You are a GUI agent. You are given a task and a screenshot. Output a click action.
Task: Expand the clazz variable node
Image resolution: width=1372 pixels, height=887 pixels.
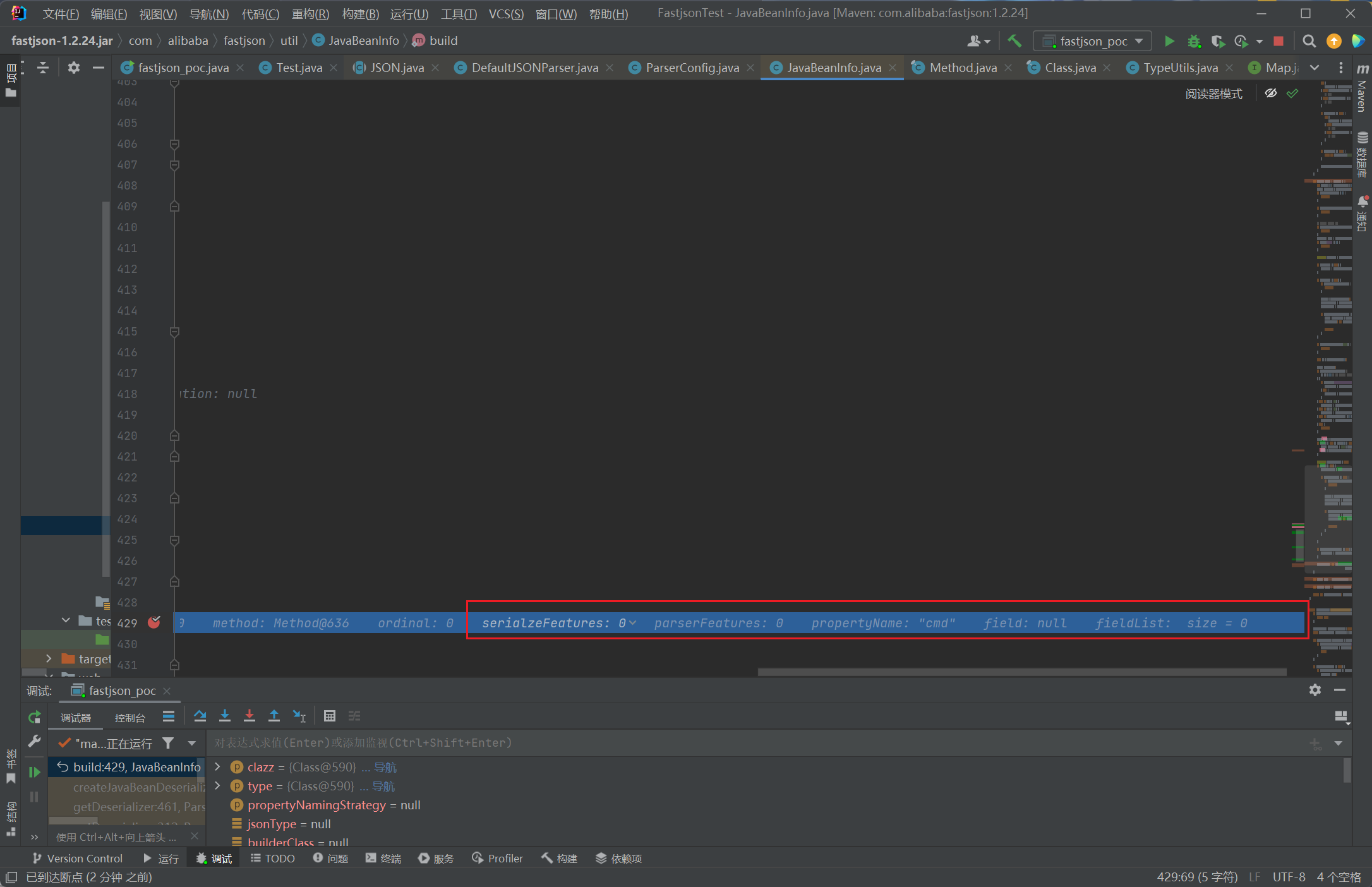pyautogui.click(x=218, y=767)
